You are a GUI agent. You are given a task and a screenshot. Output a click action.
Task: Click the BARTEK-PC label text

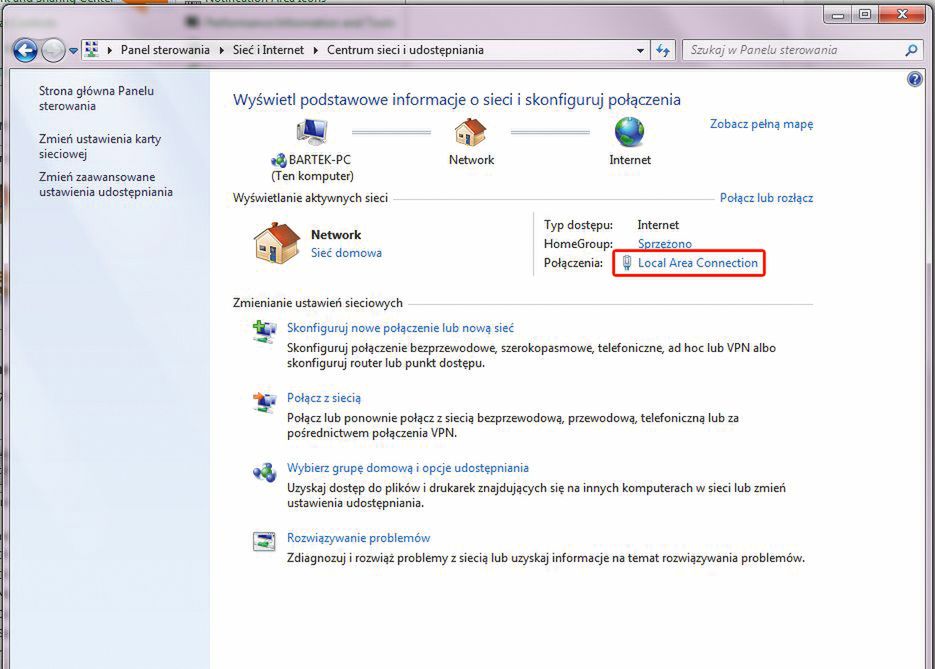point(319,160)
